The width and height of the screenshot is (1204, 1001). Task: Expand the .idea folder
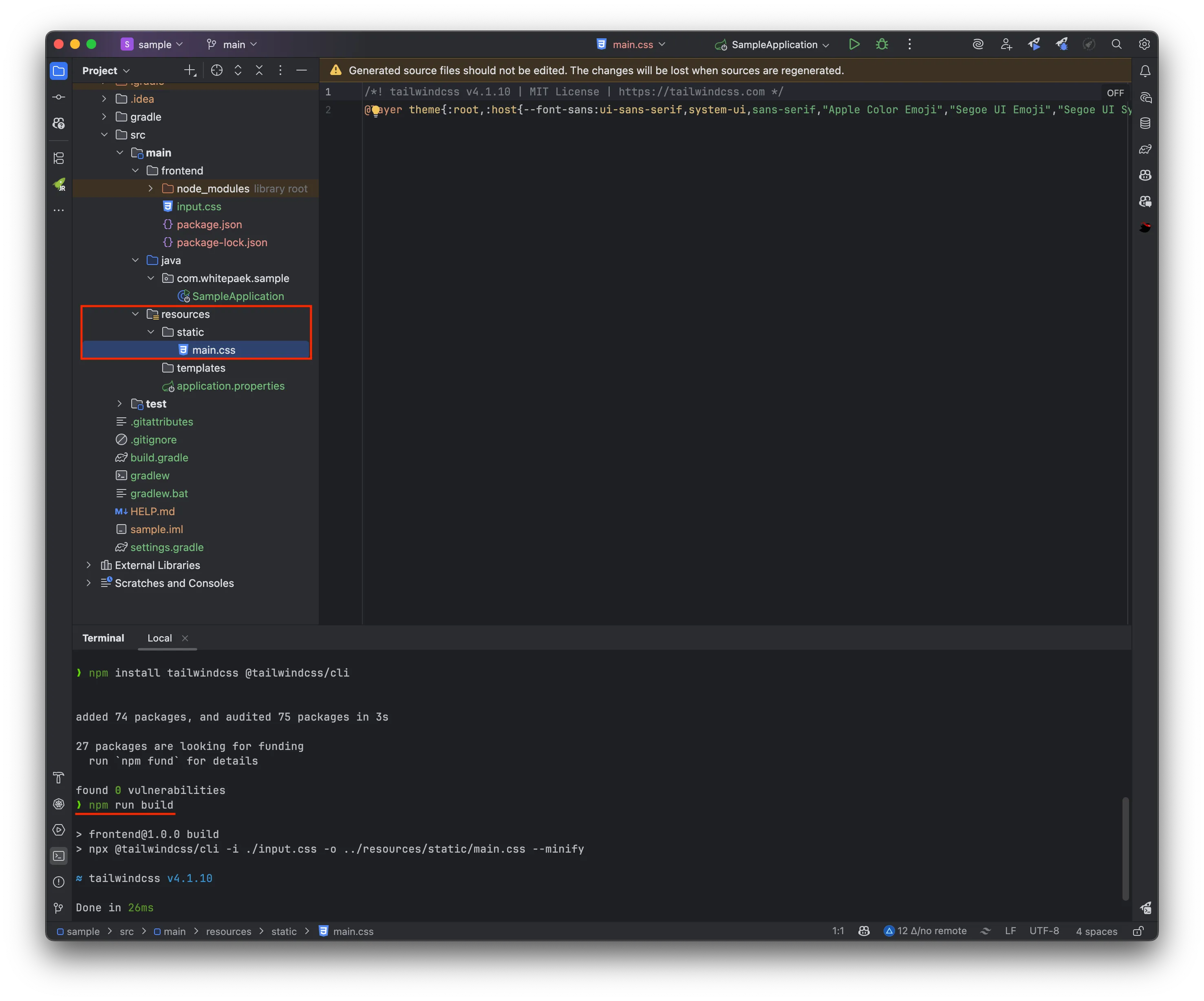pos(104,99)
